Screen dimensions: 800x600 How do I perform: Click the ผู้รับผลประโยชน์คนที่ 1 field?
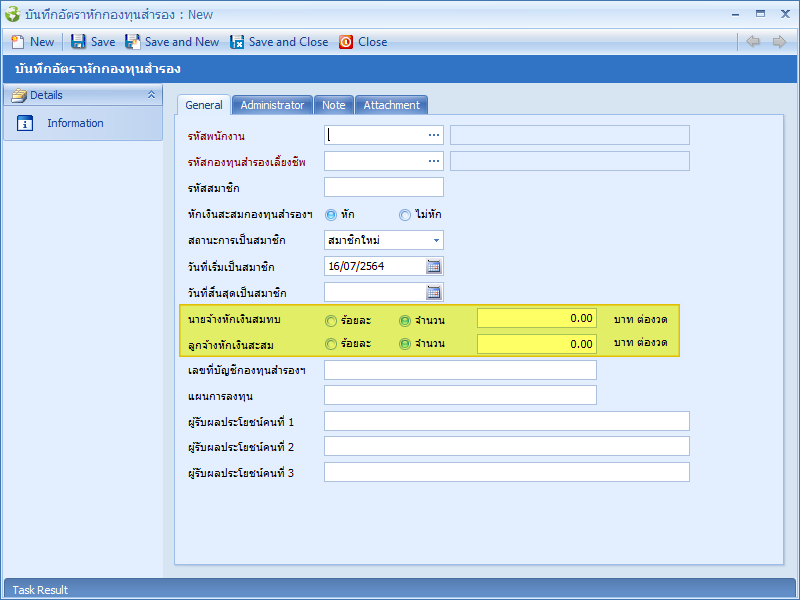pyautogui.click(x=507, y=421)
